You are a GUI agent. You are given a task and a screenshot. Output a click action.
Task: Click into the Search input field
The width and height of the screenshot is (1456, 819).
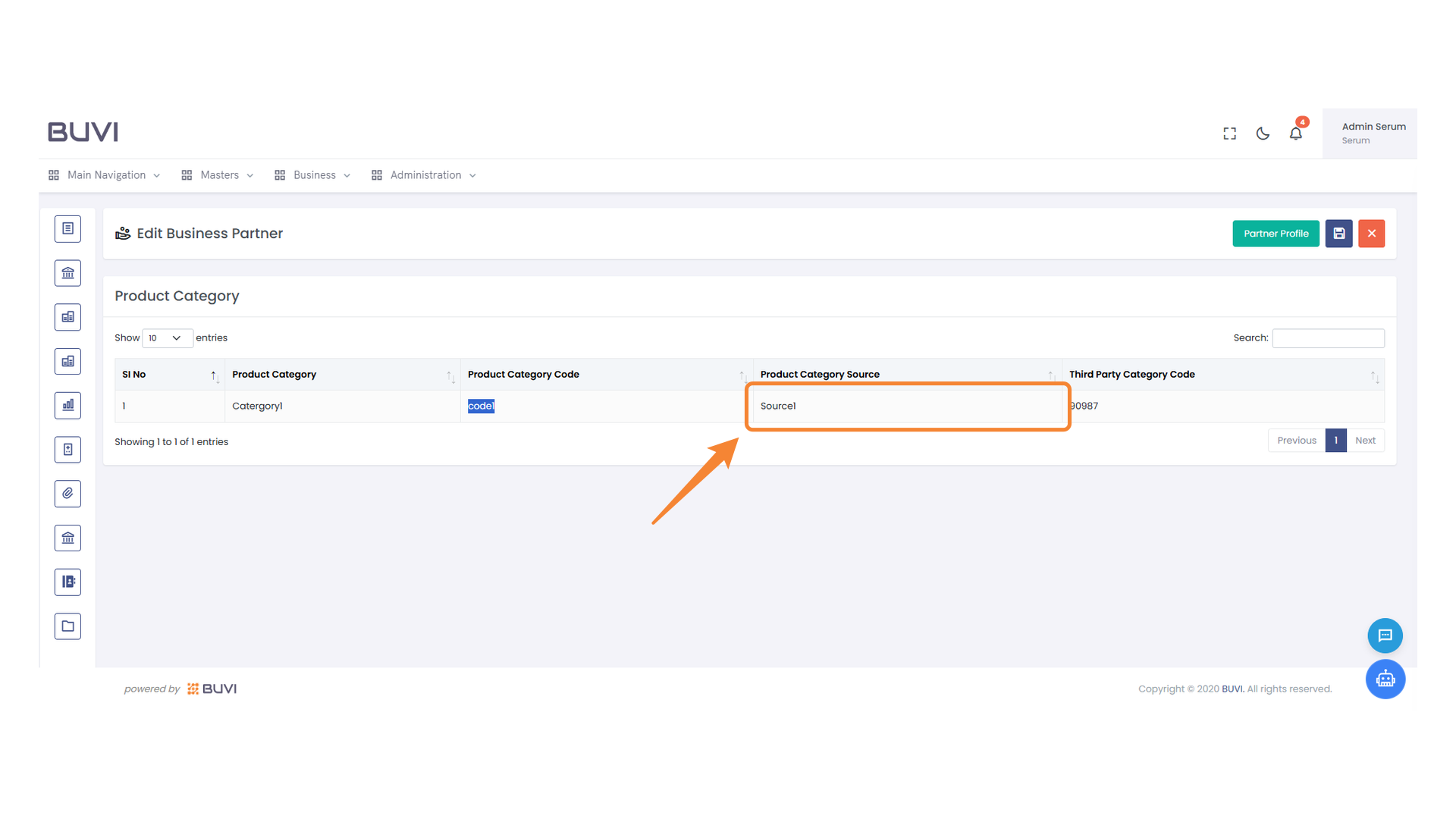pyautogui.click(x=1328, y=338)
